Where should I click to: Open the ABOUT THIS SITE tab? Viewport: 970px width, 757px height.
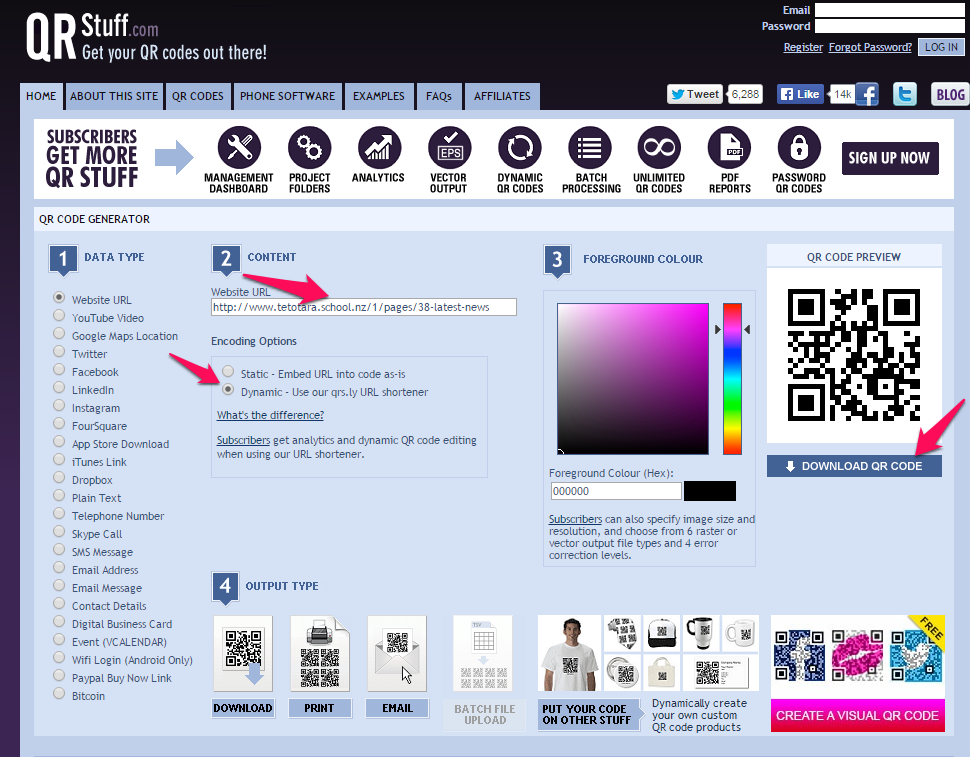click(x=114, y=96)
